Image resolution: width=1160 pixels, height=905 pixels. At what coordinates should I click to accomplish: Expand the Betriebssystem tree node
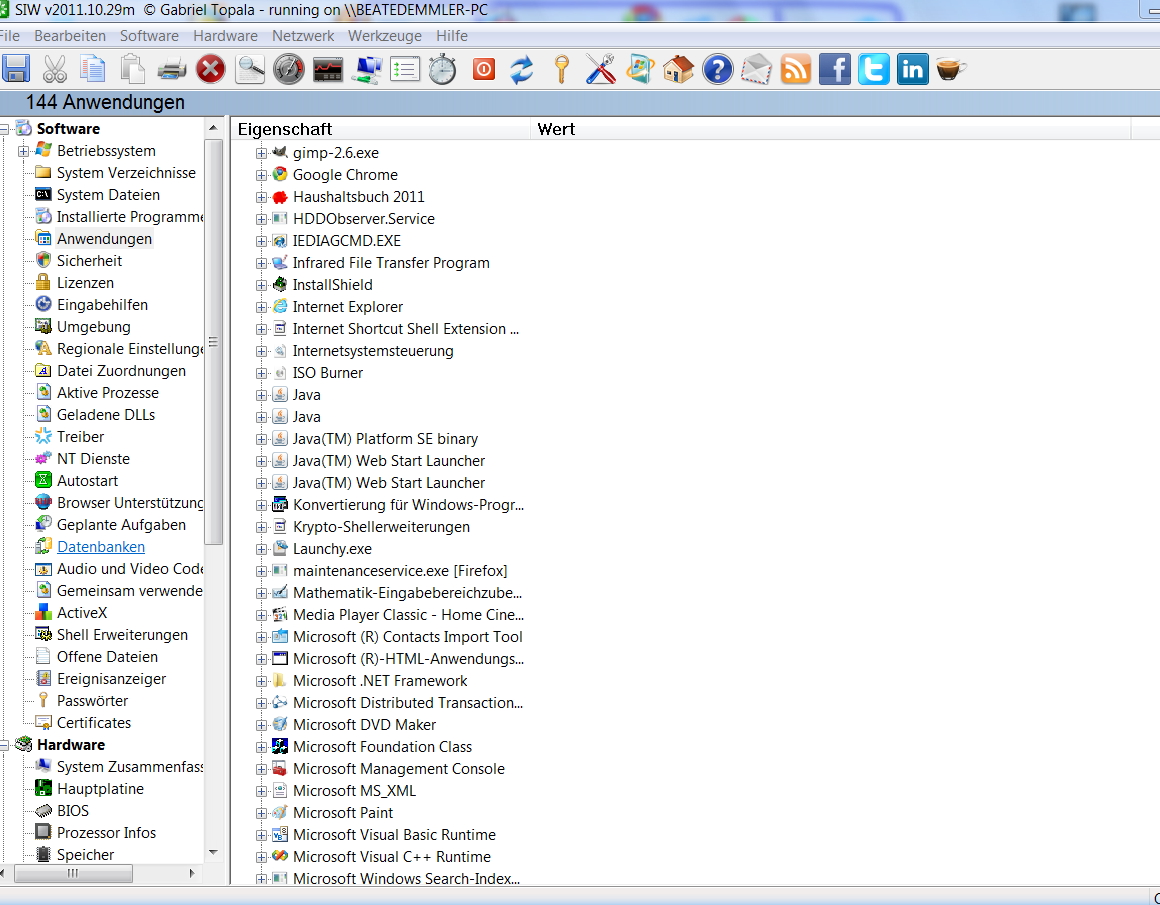click(24, 151)
